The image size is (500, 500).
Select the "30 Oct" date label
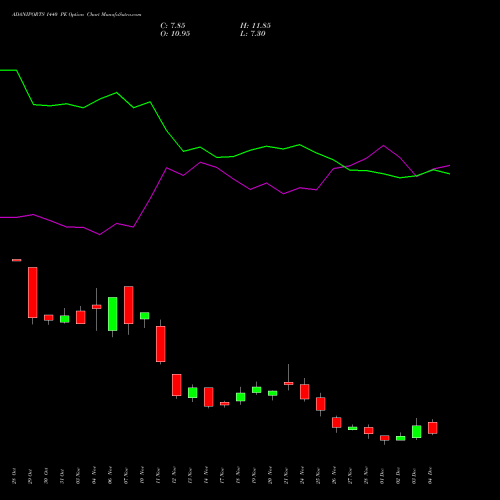[x=46, y=476]
